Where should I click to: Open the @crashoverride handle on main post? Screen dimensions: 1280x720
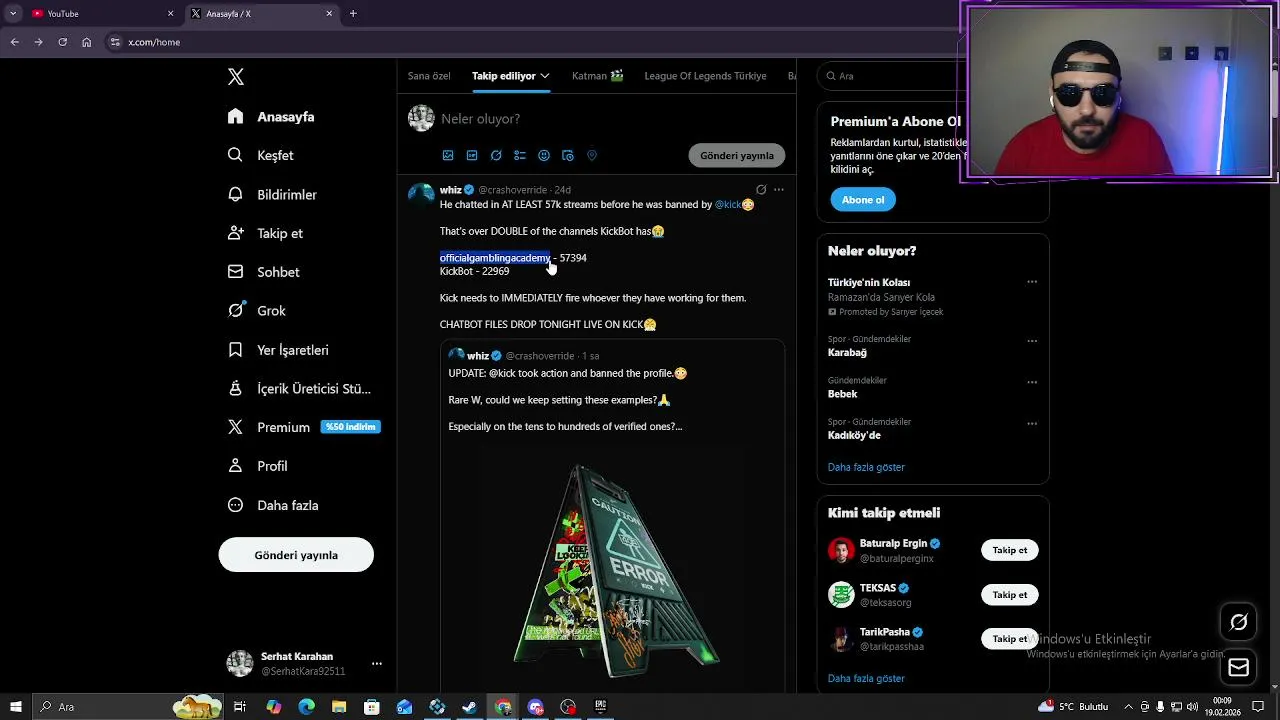(512, 190)
